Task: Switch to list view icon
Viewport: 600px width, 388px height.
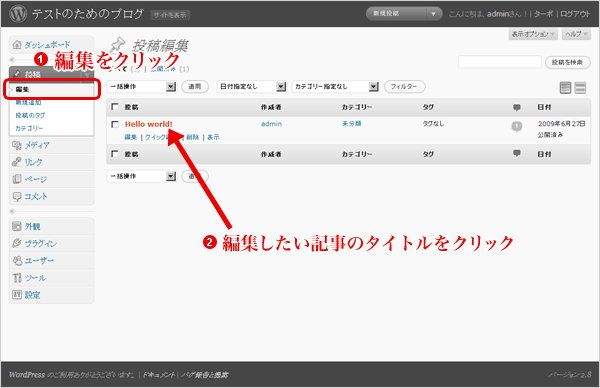Action: point(565,88)
